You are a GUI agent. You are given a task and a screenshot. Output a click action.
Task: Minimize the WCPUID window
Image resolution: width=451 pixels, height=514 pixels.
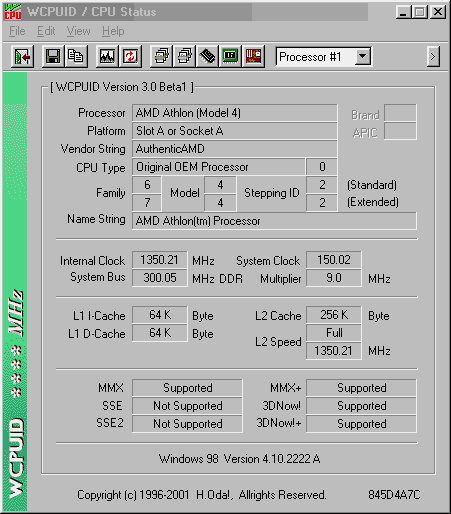click(x=403, y=12)
